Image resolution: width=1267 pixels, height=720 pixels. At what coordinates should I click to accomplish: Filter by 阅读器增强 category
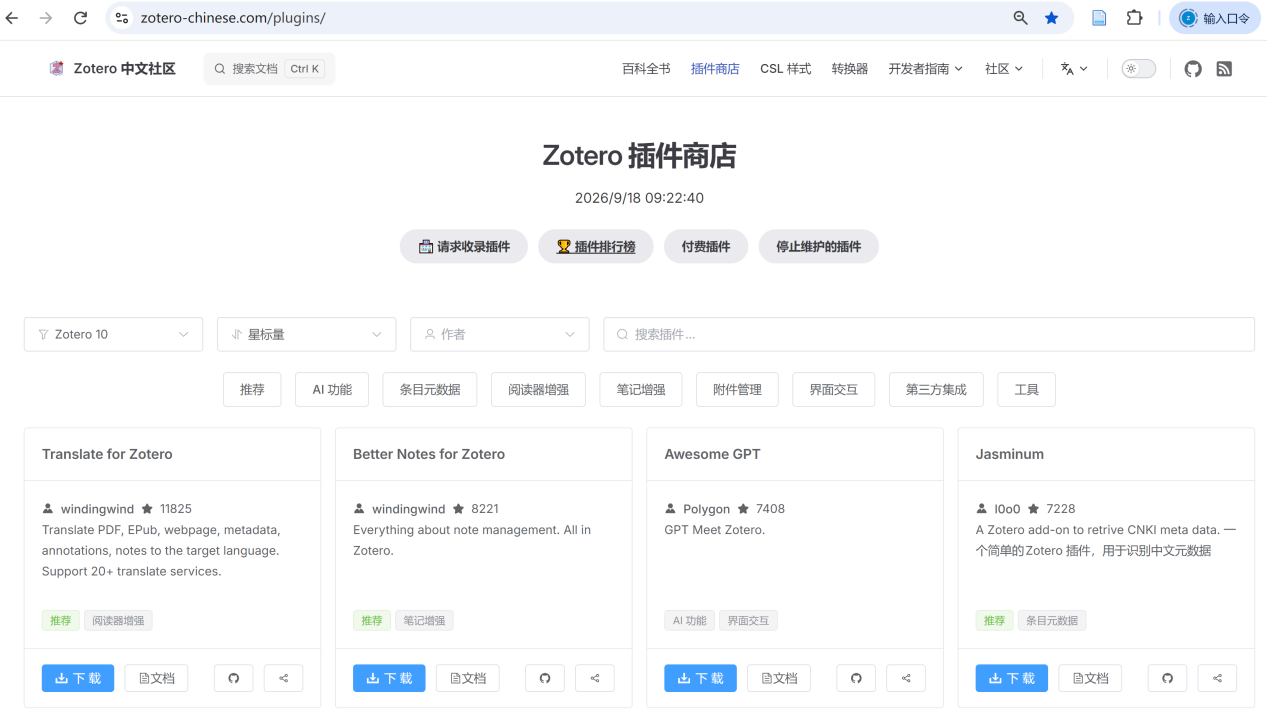(539, 389)
